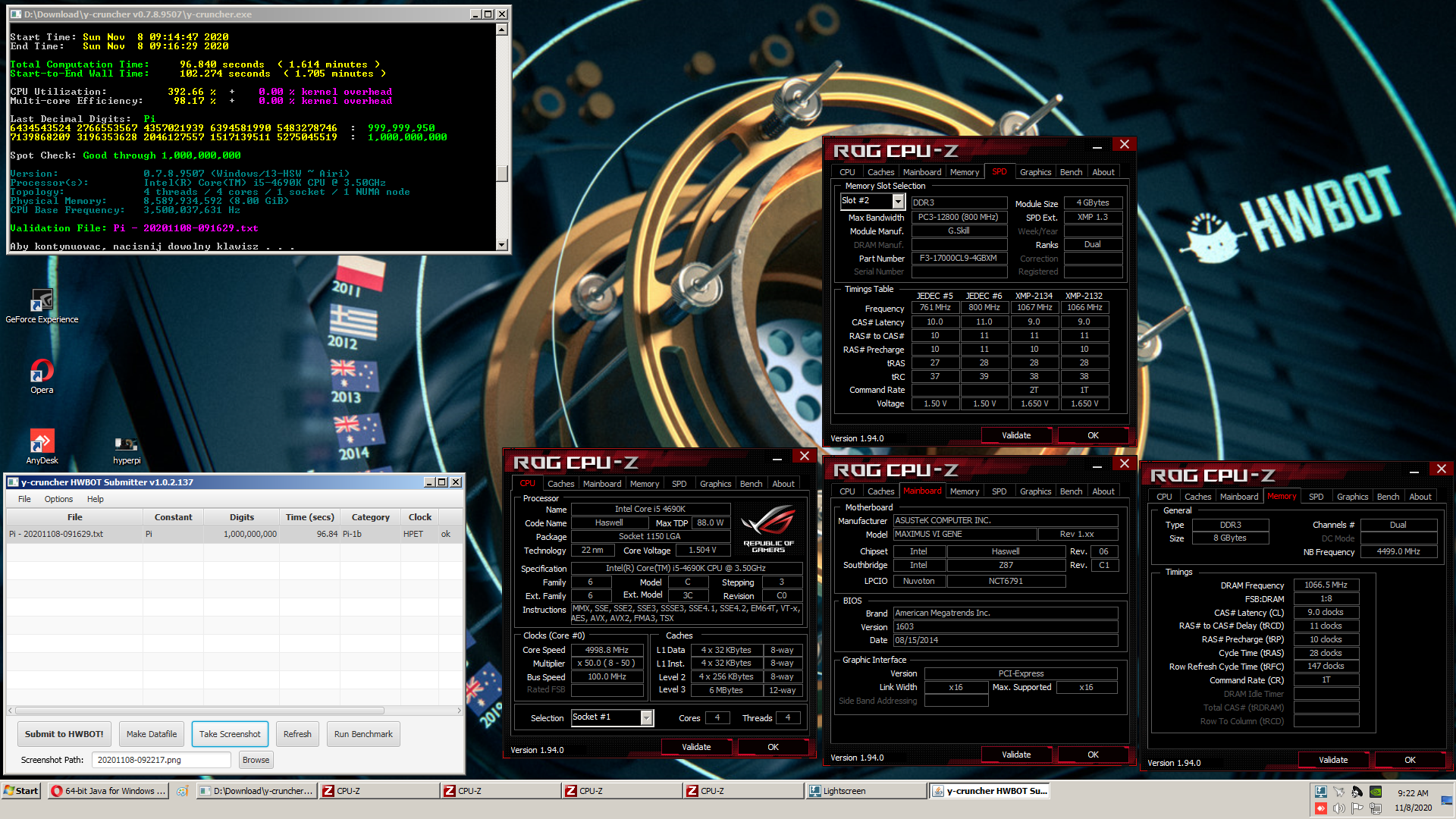Open the File menu in HWBOT Submitter
This screenshot has height=819, width=1456.
(x=24, y=499)
